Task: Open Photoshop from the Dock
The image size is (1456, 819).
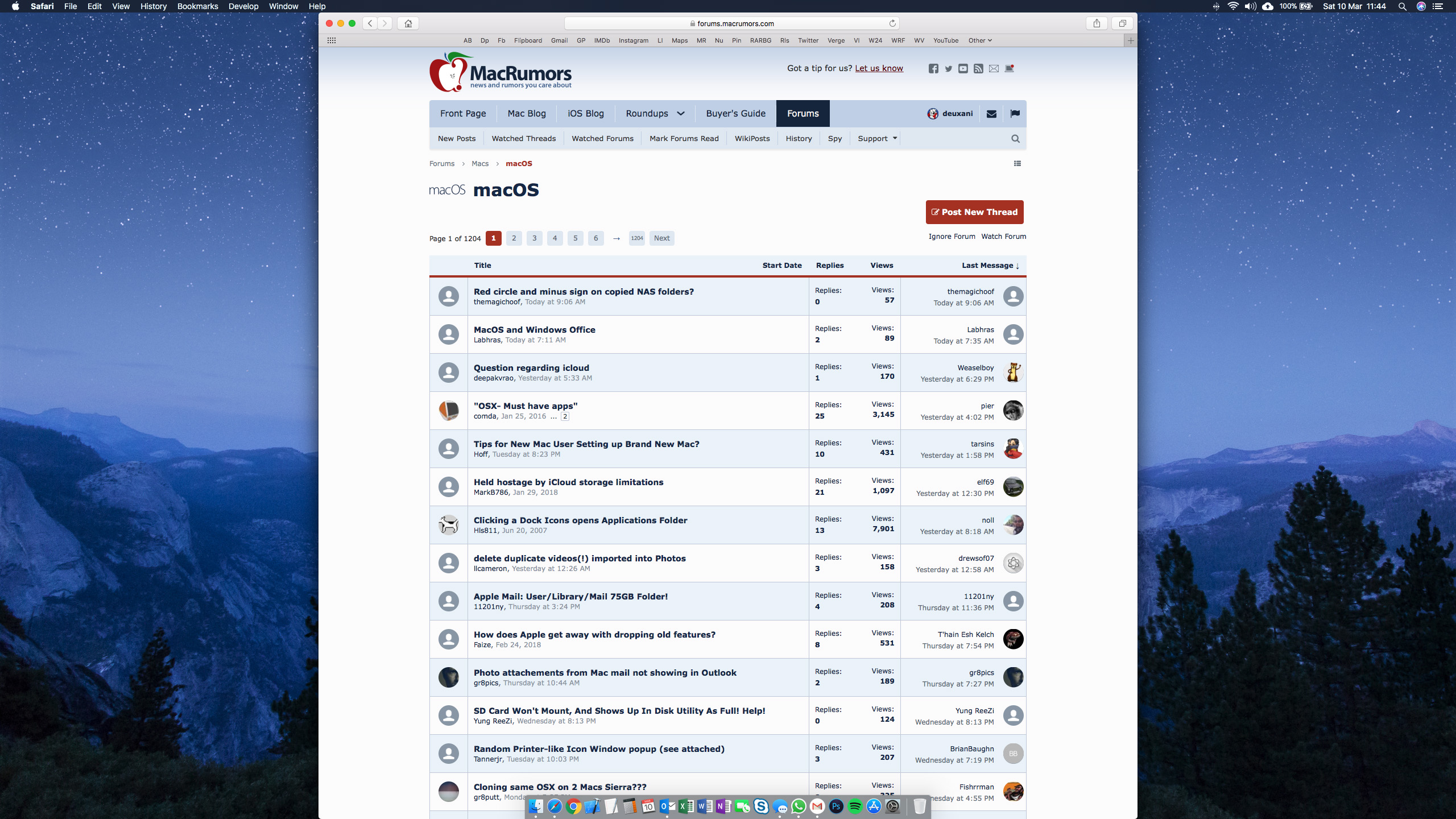Action: (836, 806)
